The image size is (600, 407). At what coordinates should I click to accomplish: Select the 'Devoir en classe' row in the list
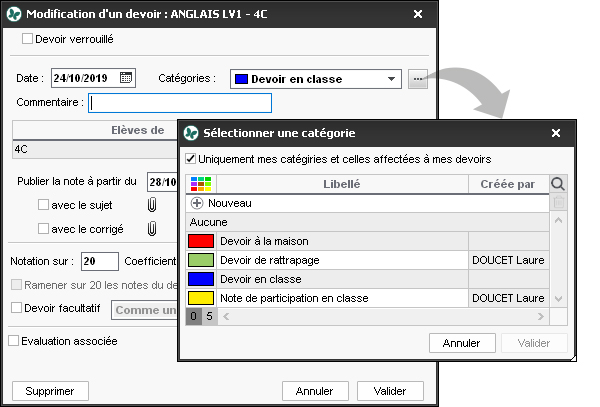(x=367, y=279)
